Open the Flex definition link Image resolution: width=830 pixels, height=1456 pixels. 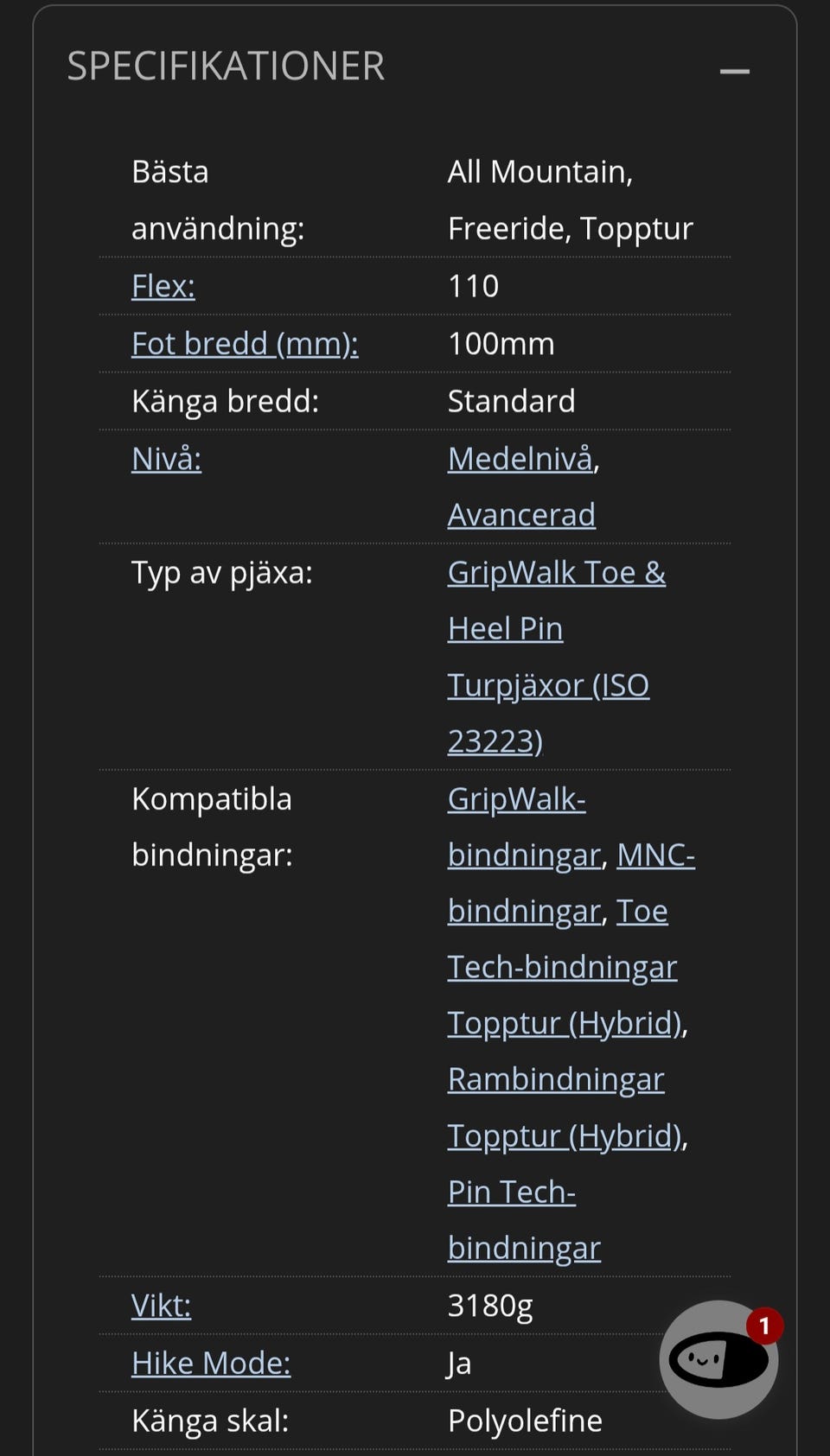[163, 286]
